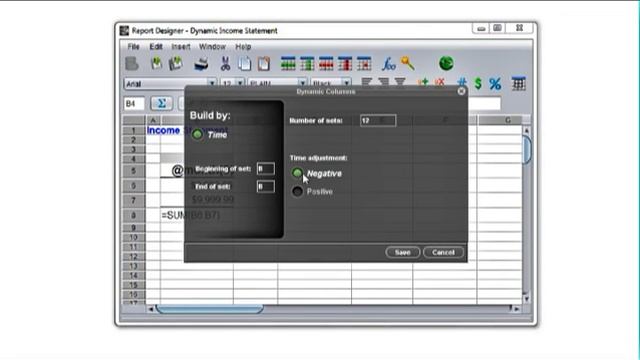Viewport: 640px width, 360px height.
Task: Click the delete column grid icon
Action: click(x=345, y=64)
